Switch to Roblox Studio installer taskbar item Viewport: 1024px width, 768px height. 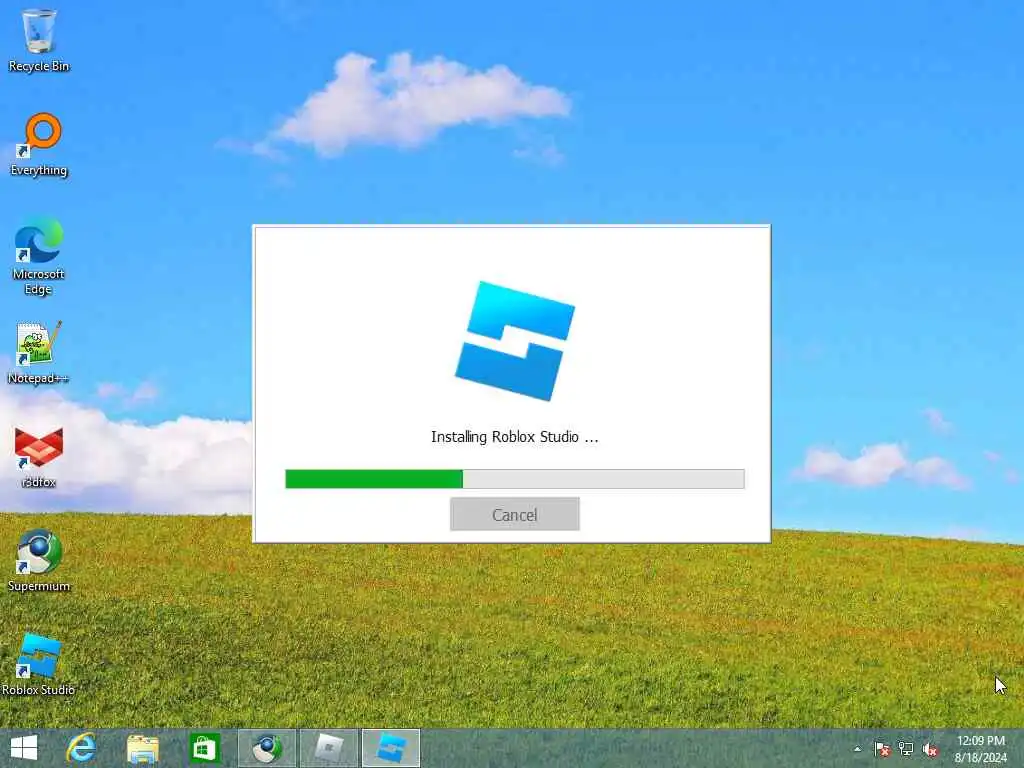tap(391, 748)
